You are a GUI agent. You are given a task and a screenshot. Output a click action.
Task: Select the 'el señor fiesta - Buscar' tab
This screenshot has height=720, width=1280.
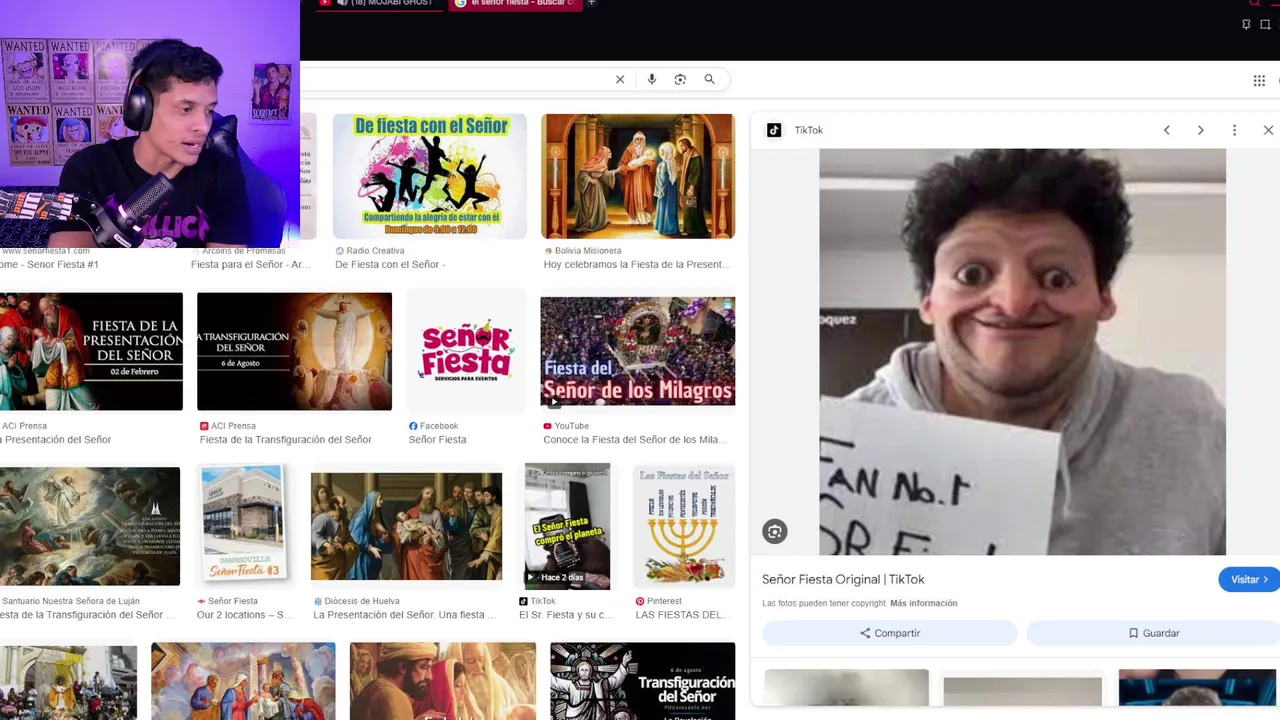[x=514, y=3]
